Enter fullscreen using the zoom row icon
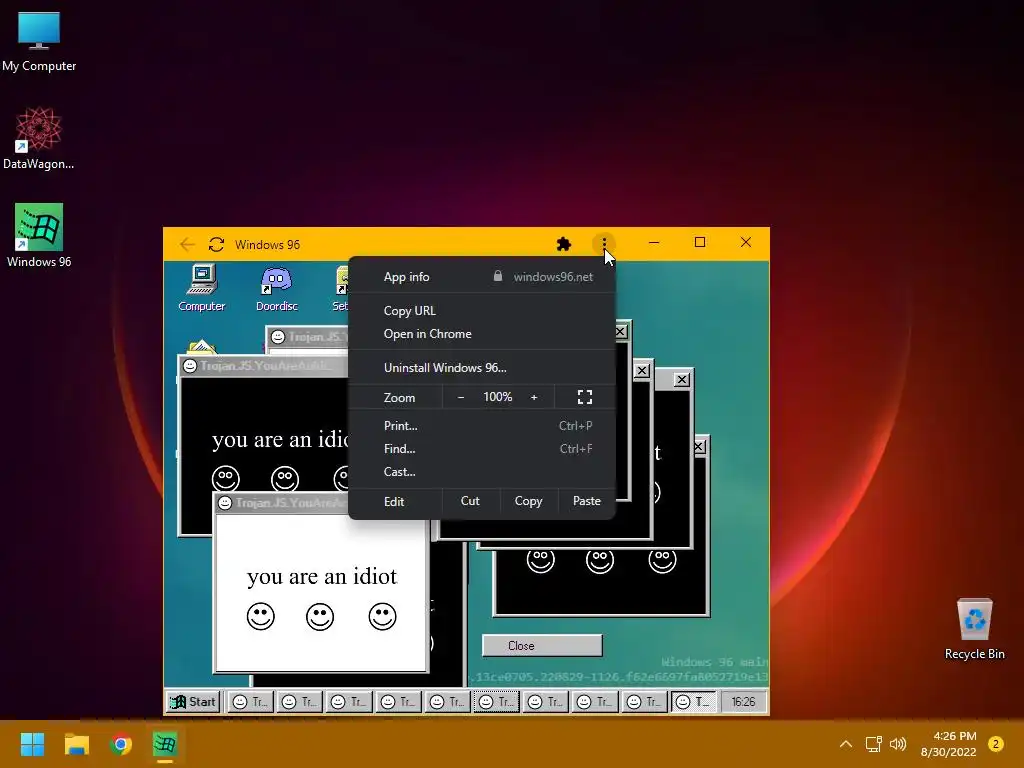 pyautogui.click(x=585, y=397)
